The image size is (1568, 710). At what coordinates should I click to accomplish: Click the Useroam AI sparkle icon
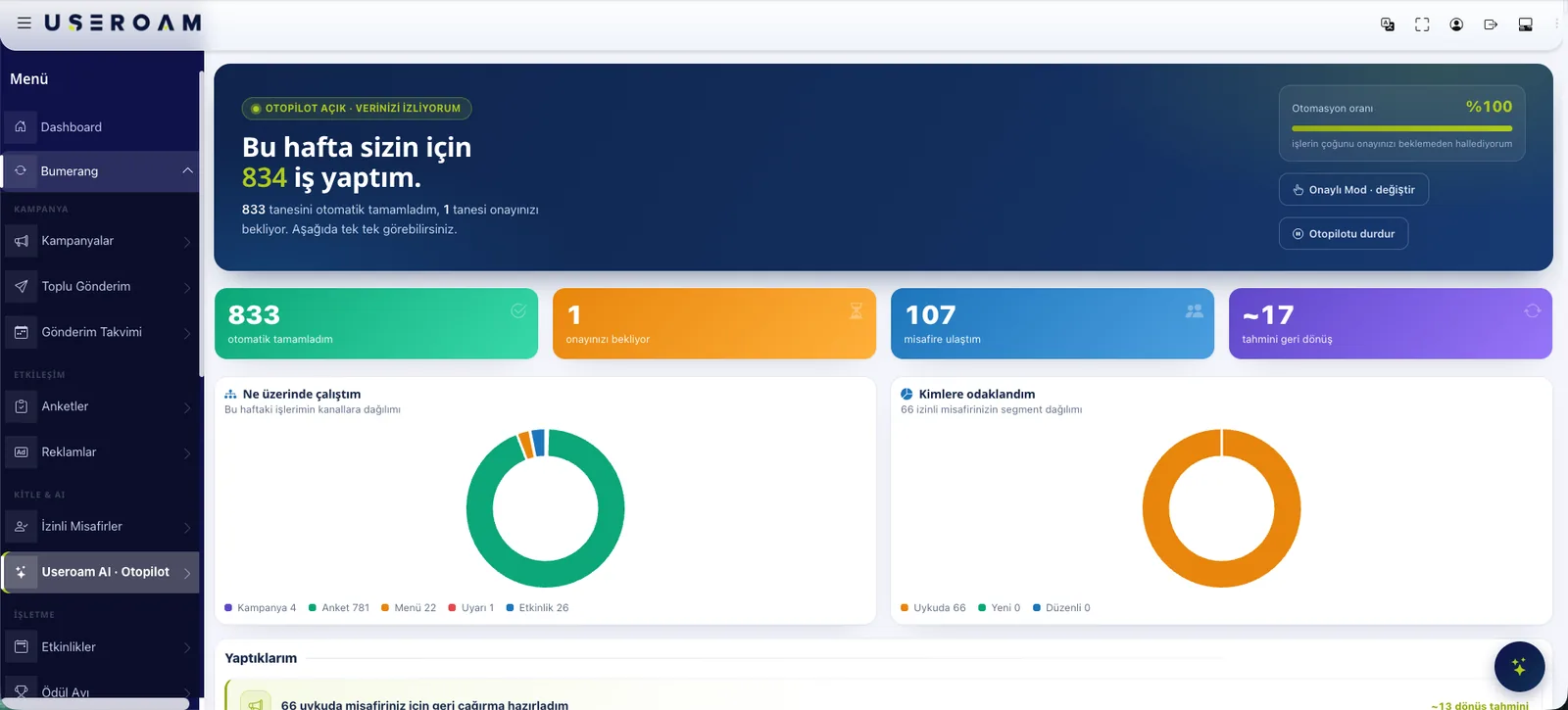pos(22,572)
